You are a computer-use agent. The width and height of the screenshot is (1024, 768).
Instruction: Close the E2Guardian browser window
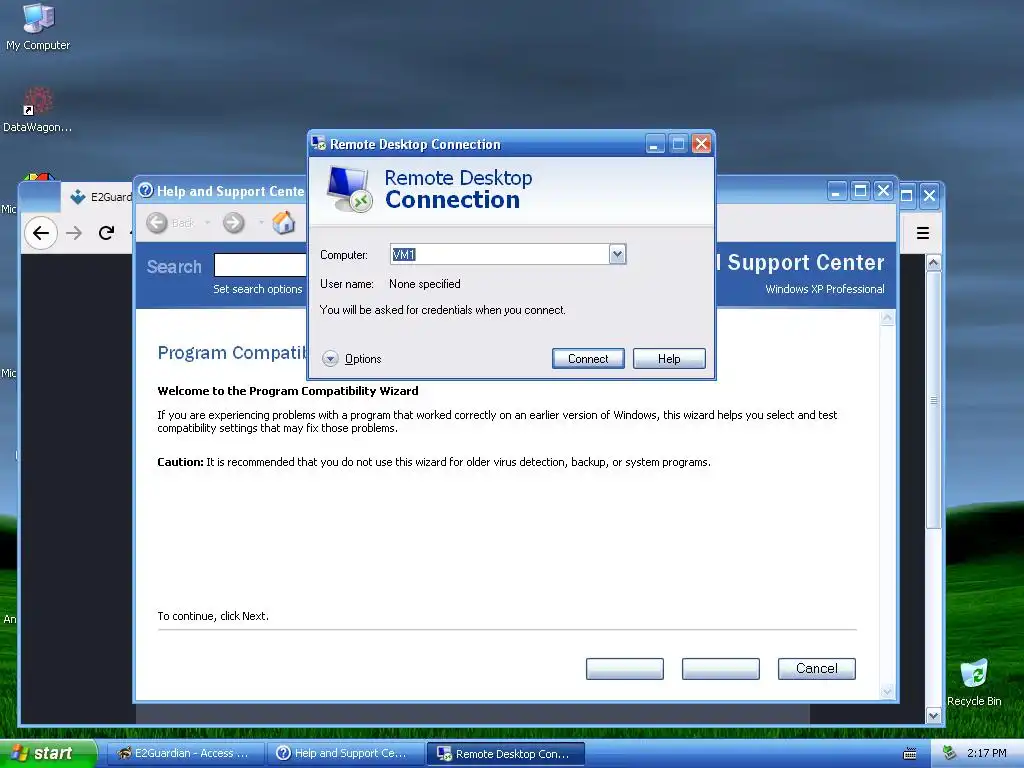(x=929, y=195)
